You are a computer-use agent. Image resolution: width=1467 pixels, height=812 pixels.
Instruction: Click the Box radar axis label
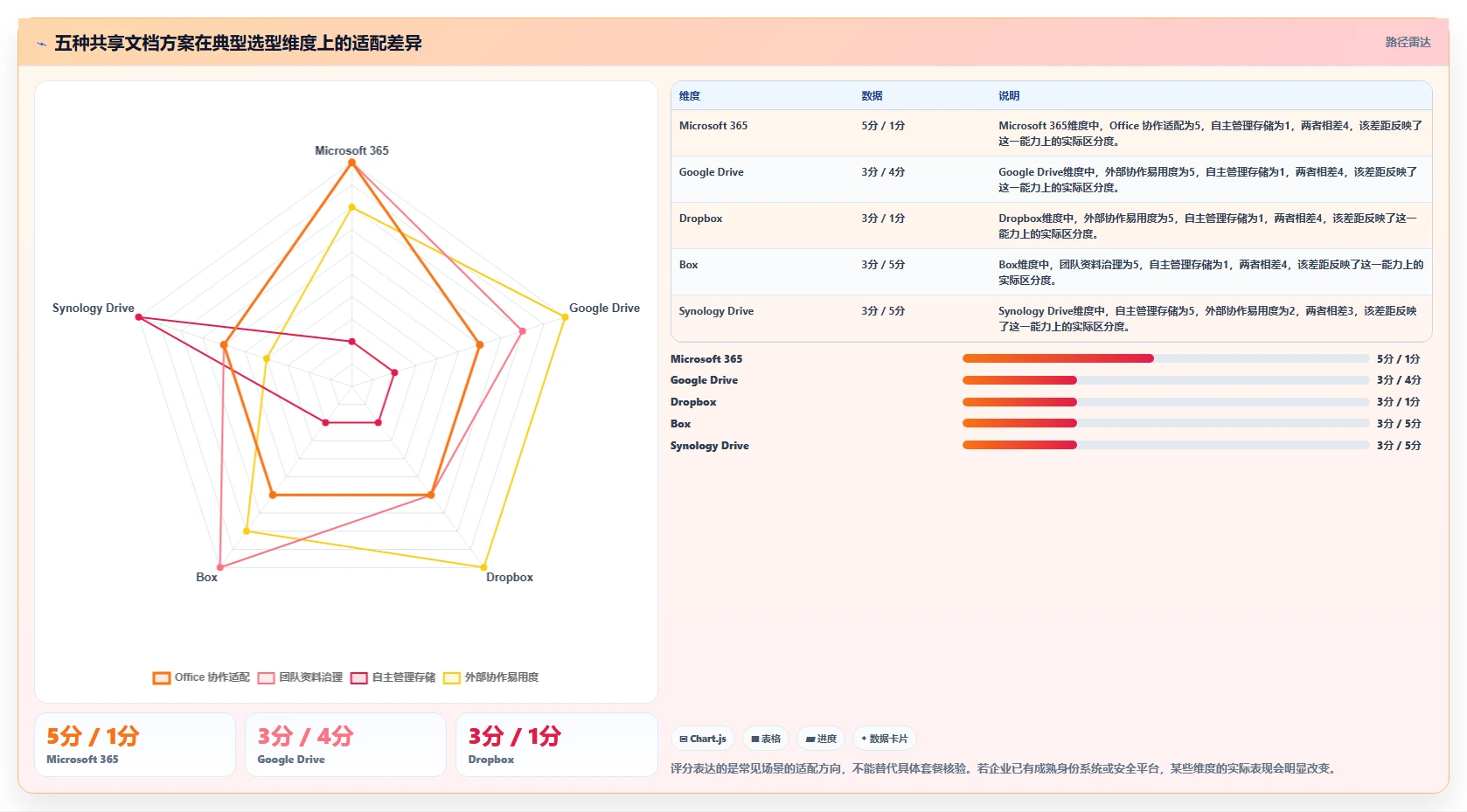click(206, 577)
